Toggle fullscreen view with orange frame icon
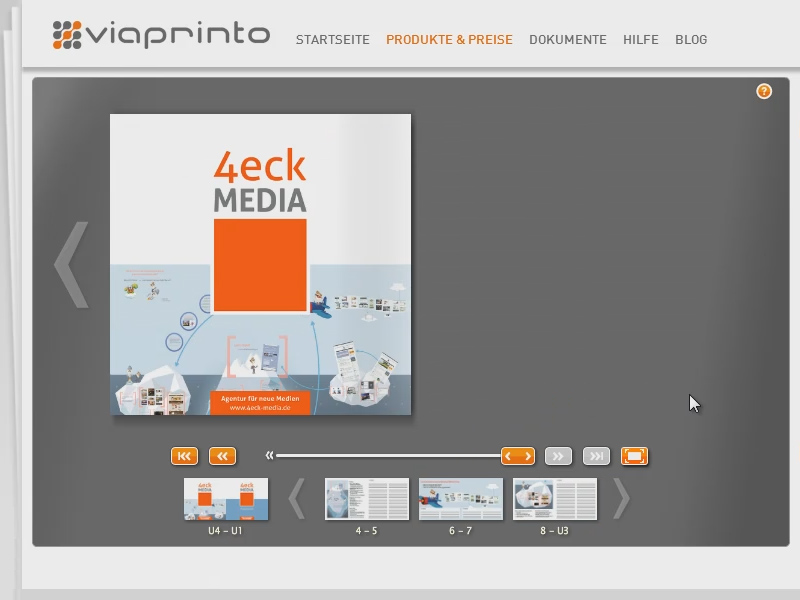The height and width of the screenshot is (600, 800). 634,456
